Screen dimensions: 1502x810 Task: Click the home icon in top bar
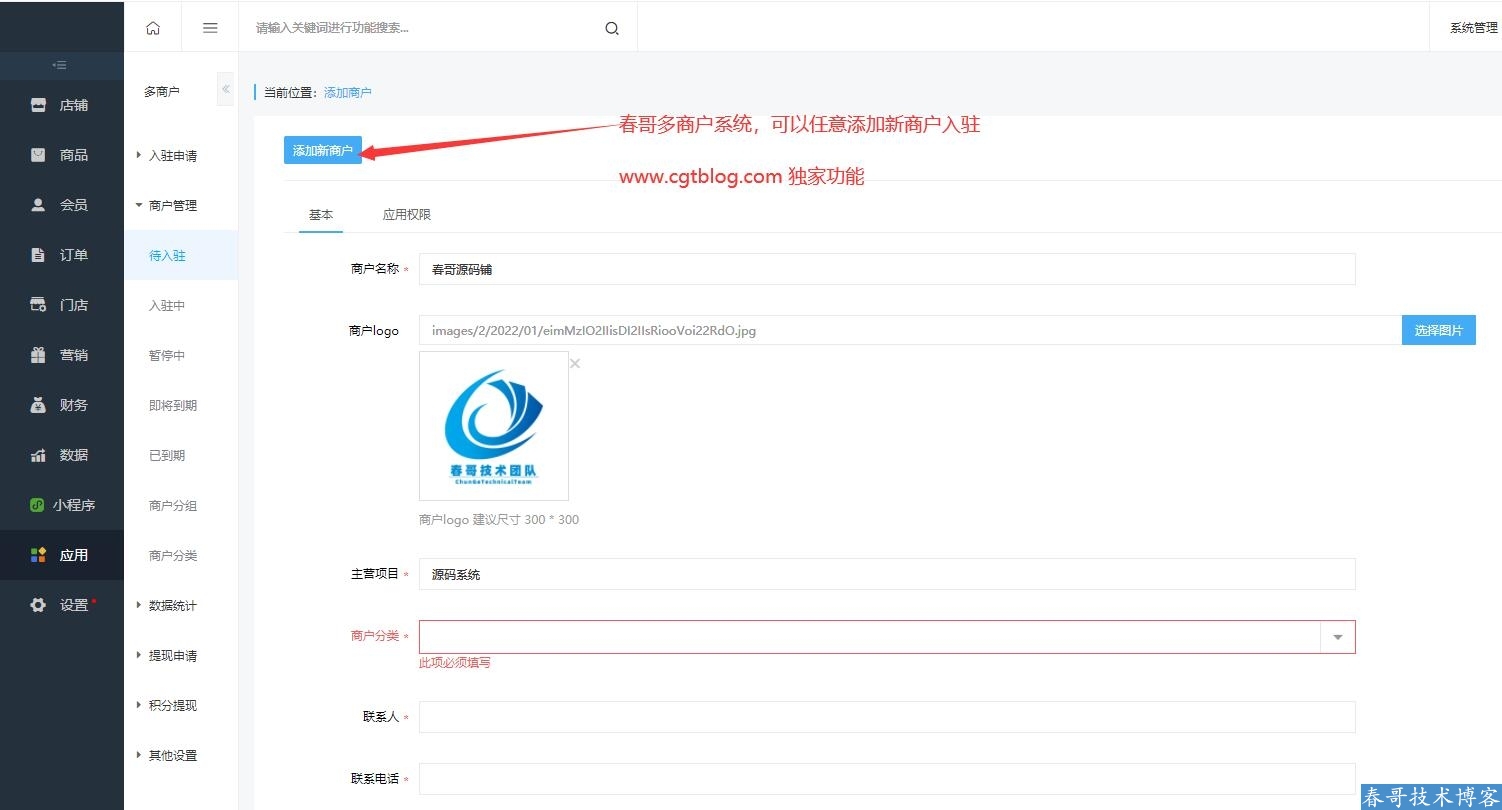coord(153,28)
